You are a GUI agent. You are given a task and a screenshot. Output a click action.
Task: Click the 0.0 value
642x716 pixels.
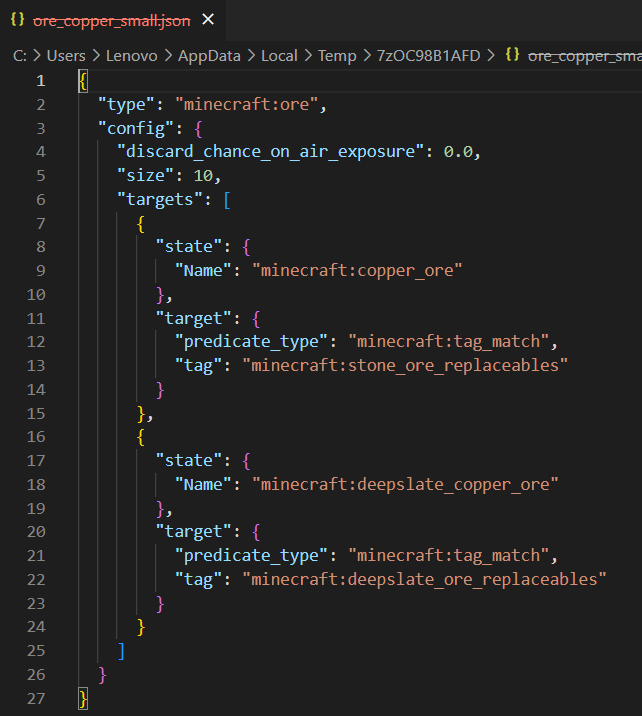tap(458, 152)
